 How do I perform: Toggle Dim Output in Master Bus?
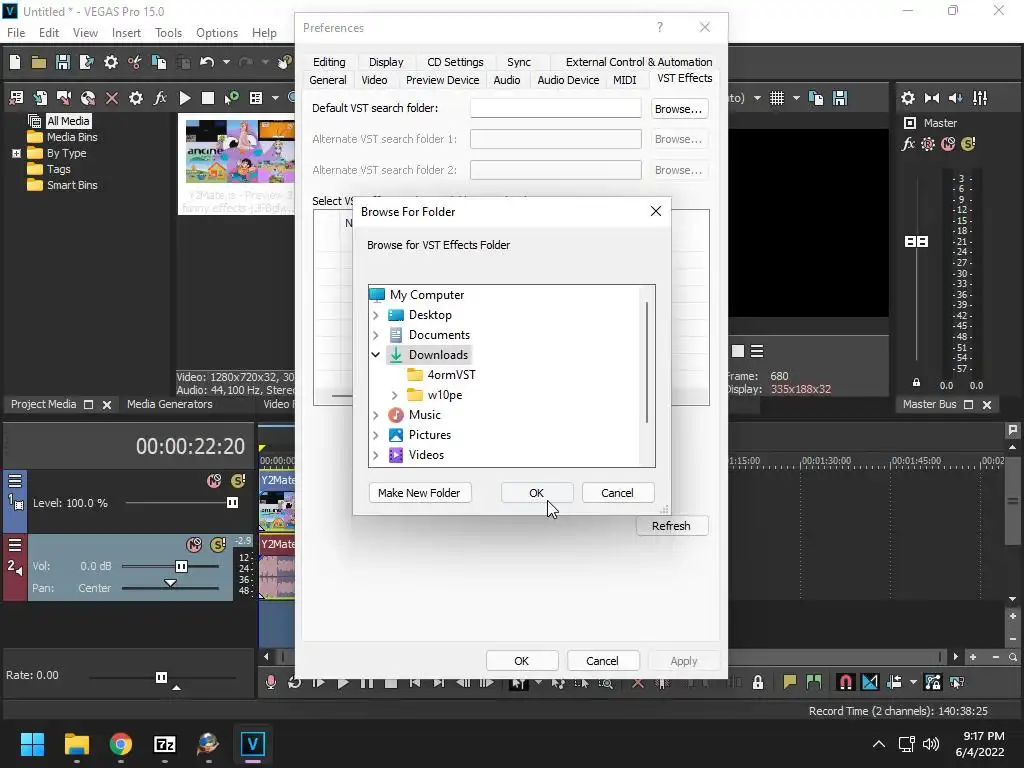point(955,98)
